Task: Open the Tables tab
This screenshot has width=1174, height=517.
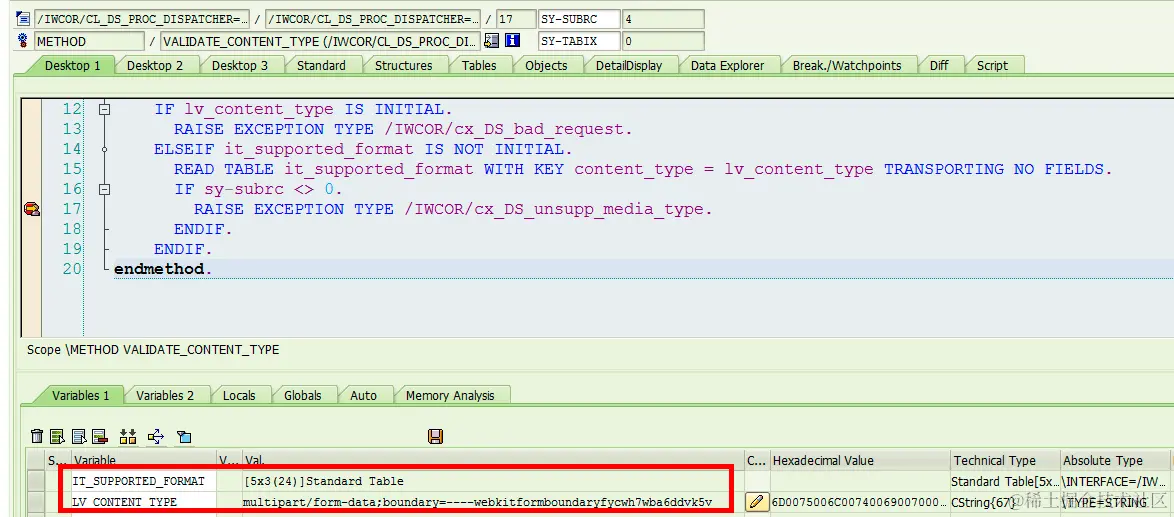Action: (x=479, y=65)
